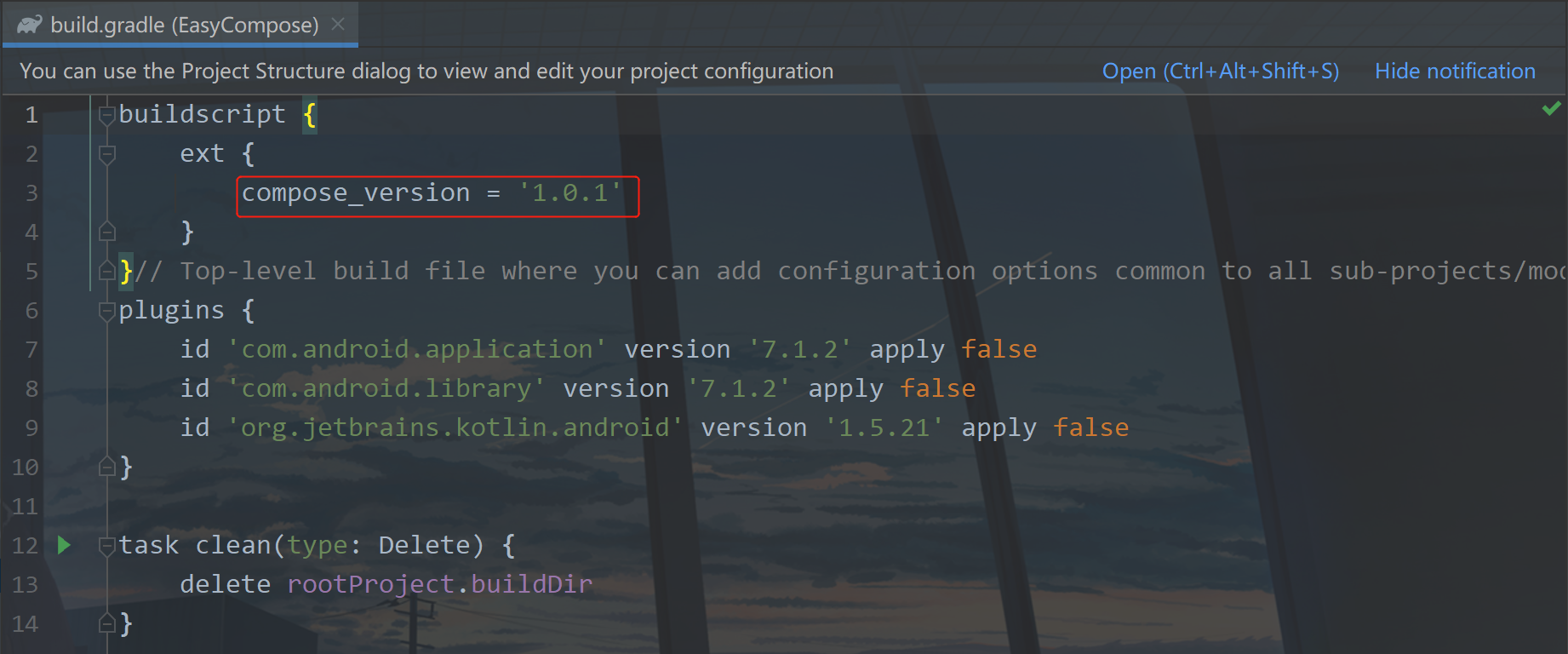Image resolution: width=1568 pixels, height=654 pixels.
Task: Click the '7.1.2' version on the application line
Action: click(800, 350)
